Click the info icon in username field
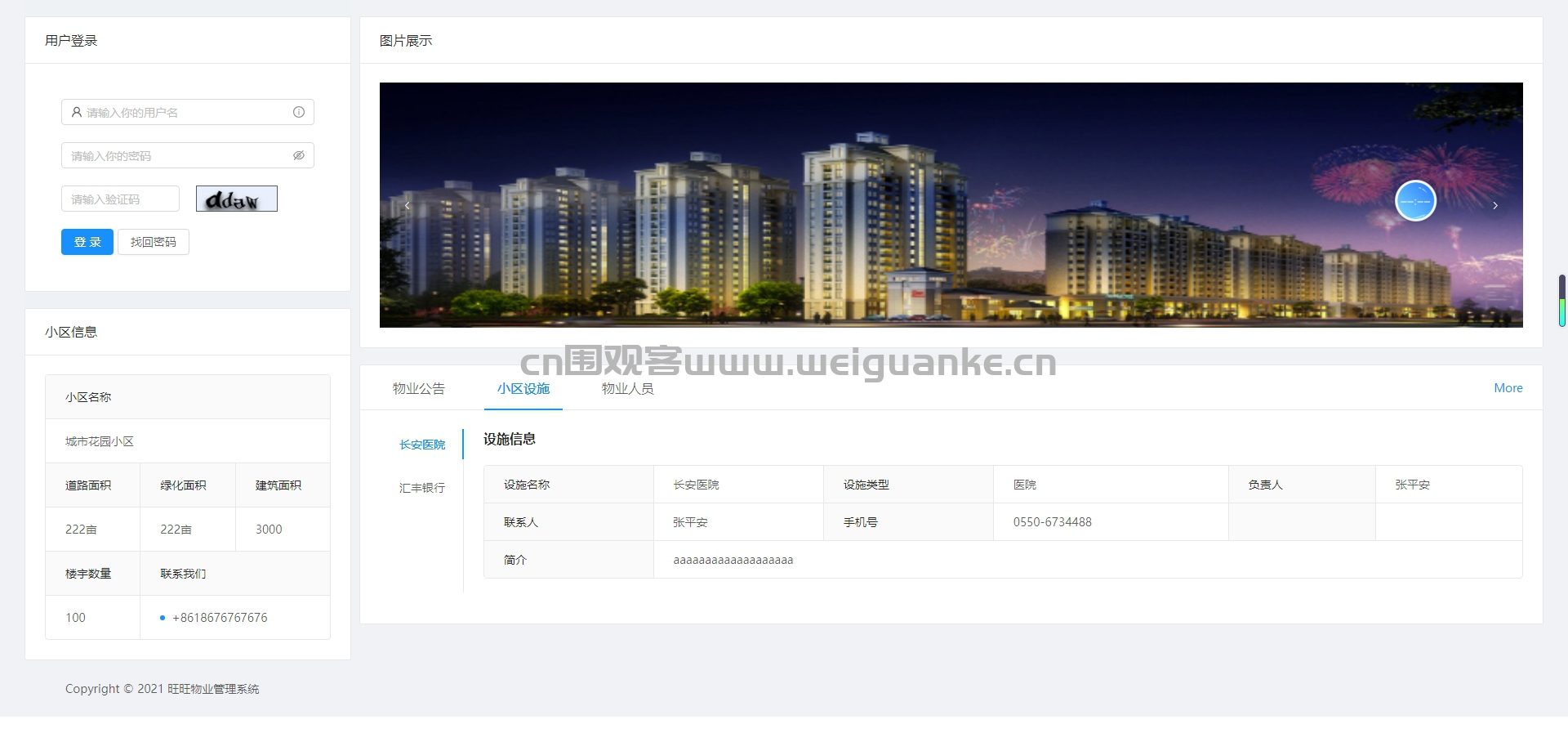Image resolution: width=1568 pixels, height=751 pixels. click(x=299, y=112)
